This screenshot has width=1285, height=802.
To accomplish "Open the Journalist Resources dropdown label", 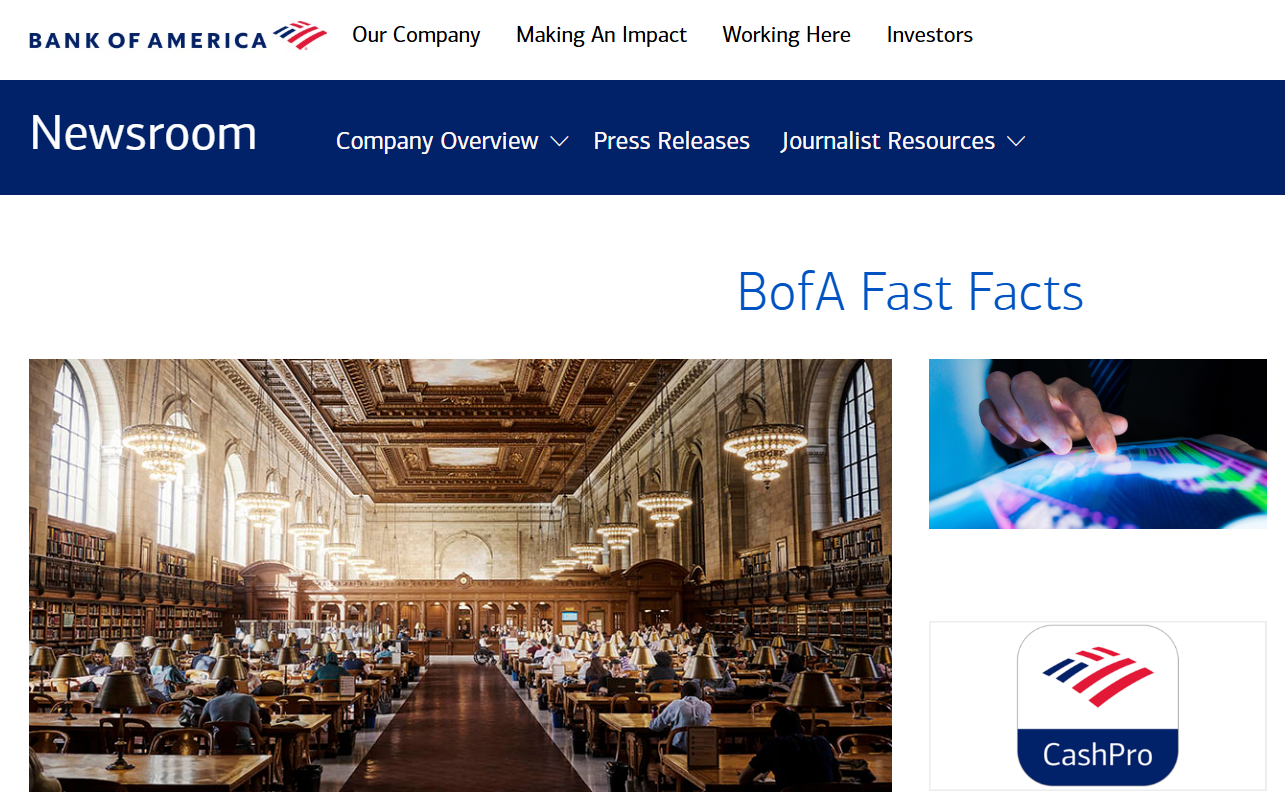I will pos(887,141).
